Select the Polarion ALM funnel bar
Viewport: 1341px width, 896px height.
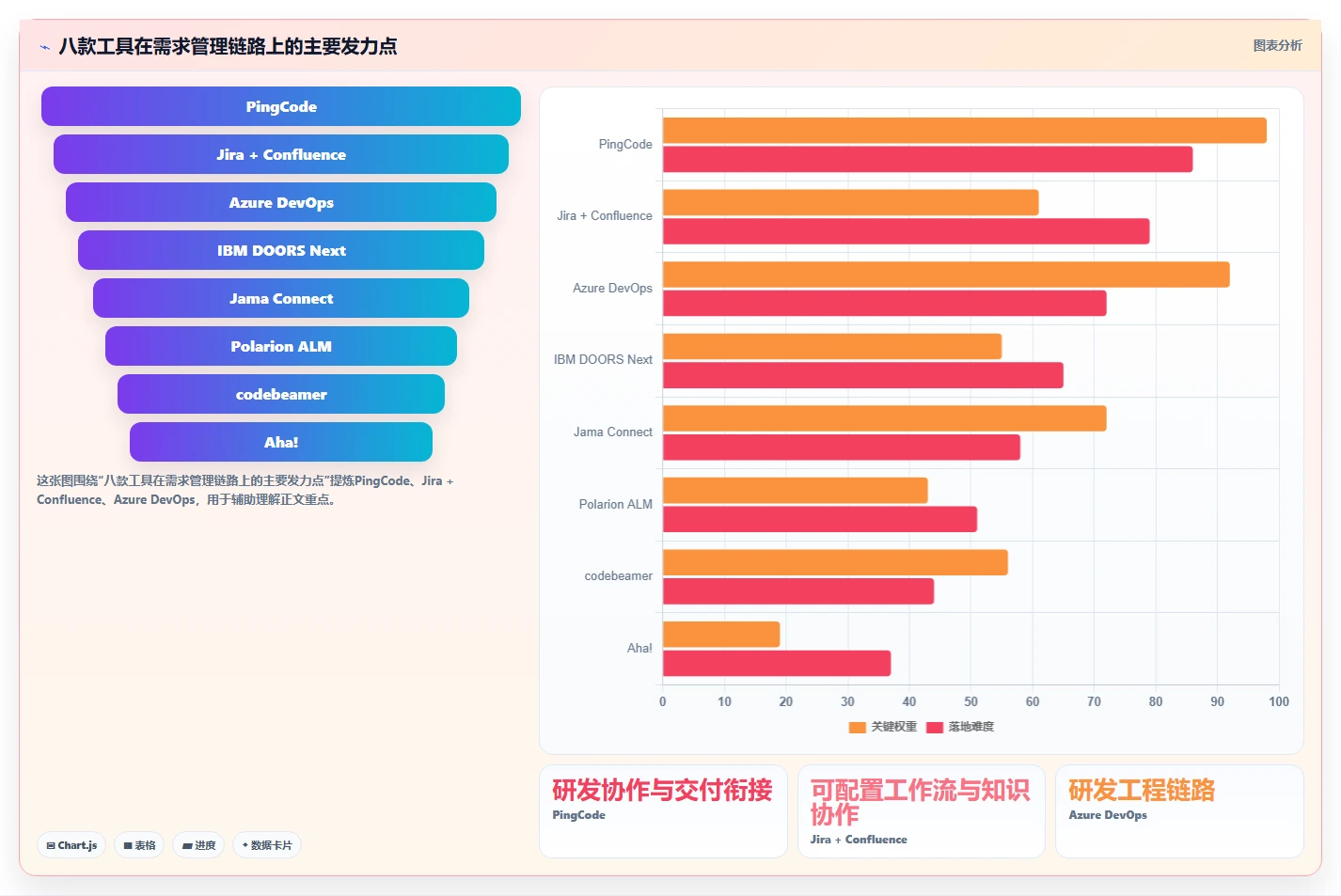click(281, 346)
